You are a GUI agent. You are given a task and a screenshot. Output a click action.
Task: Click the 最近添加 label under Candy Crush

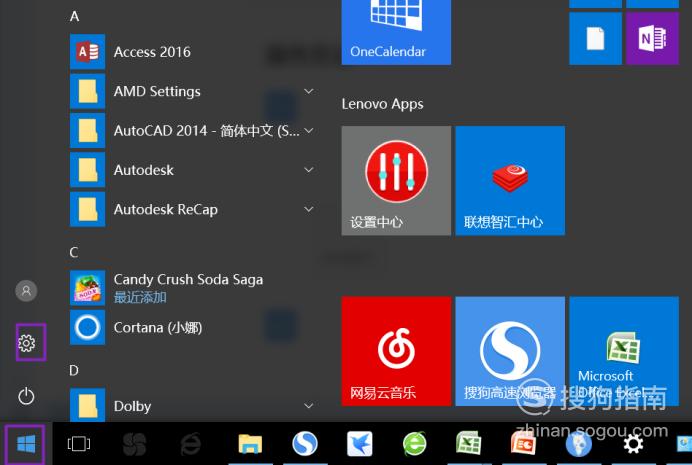coord(140,297)
